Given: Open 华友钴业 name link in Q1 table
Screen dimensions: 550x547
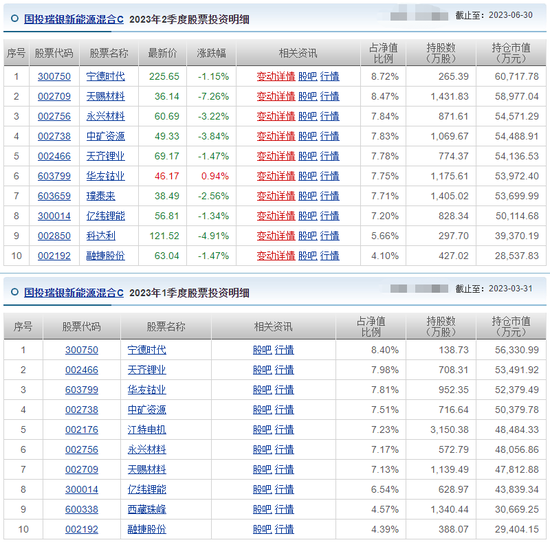Looking at the screenshot, I should (147, 390).
